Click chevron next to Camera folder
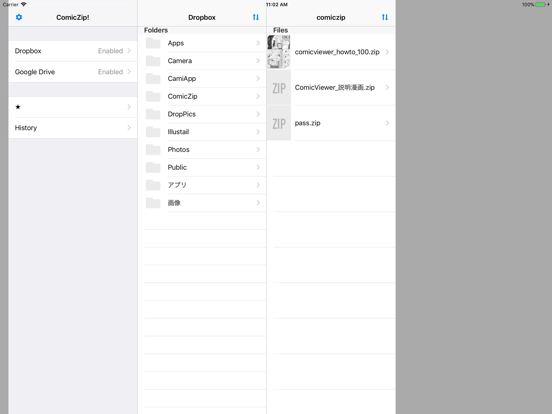 click(x=258, y=61)
